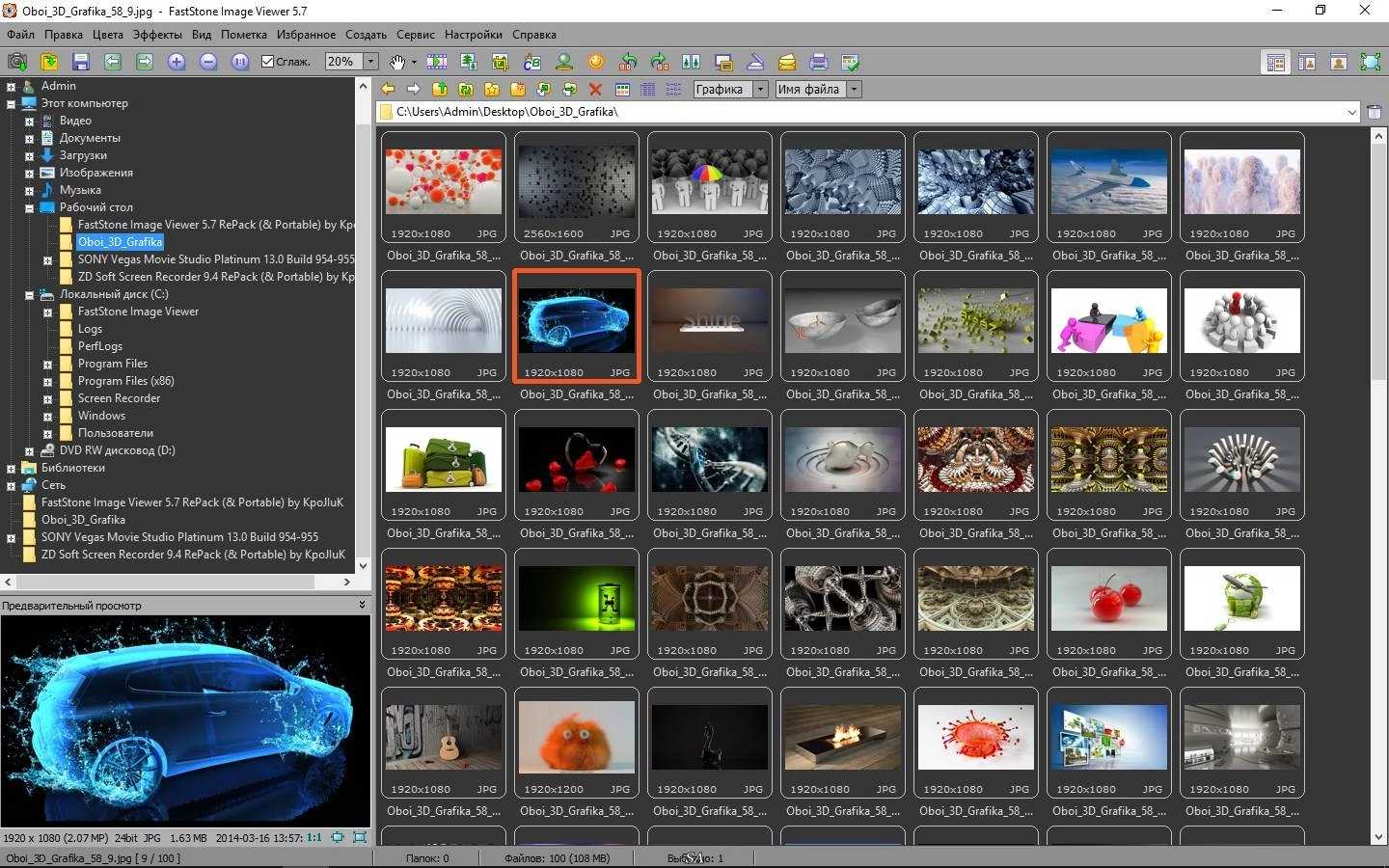Viewport: 1389px width, 868px height.
Task: Open the Эффекты menu
Action: click(157, 35)
